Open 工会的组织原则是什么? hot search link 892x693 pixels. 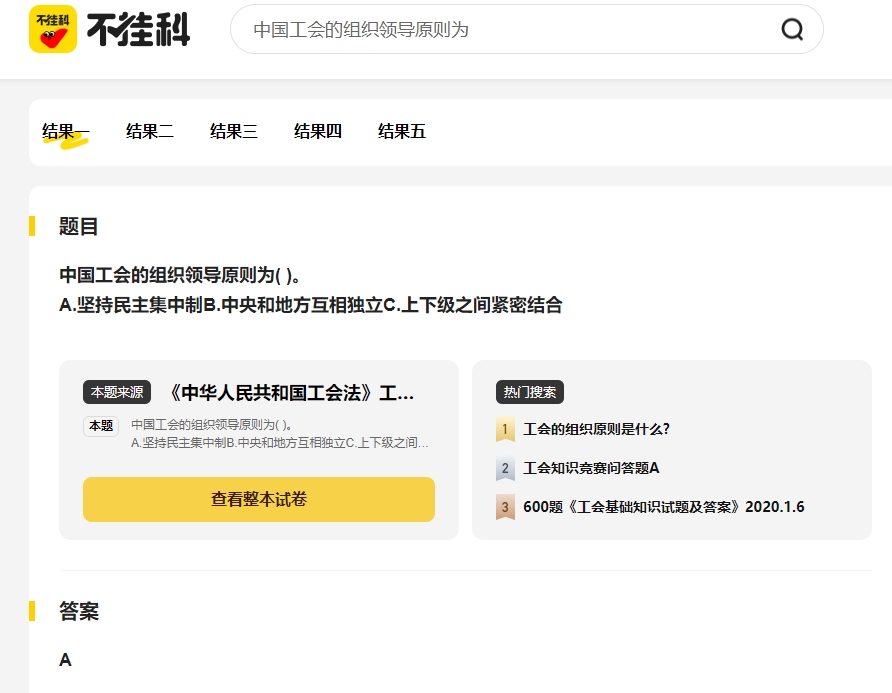click(596, 429)
